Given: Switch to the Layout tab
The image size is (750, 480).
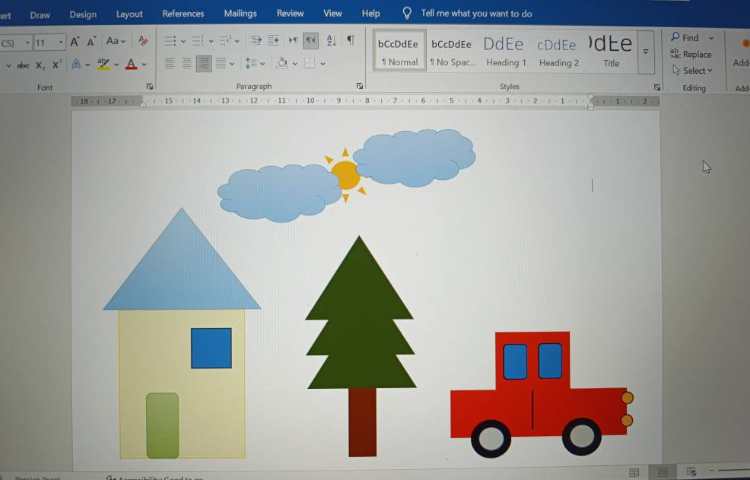Looking at the screenshot, I should coord(129,14).
